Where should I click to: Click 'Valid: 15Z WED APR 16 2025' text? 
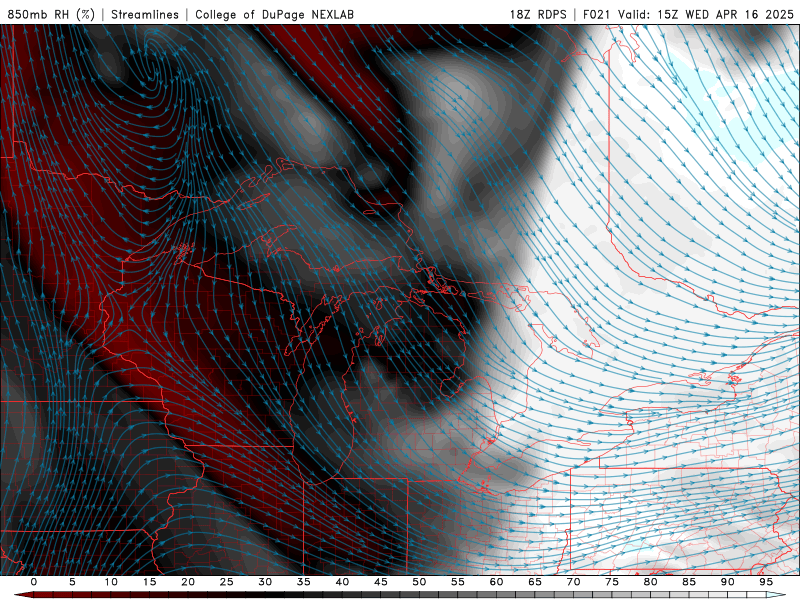[x=706, y=14]
